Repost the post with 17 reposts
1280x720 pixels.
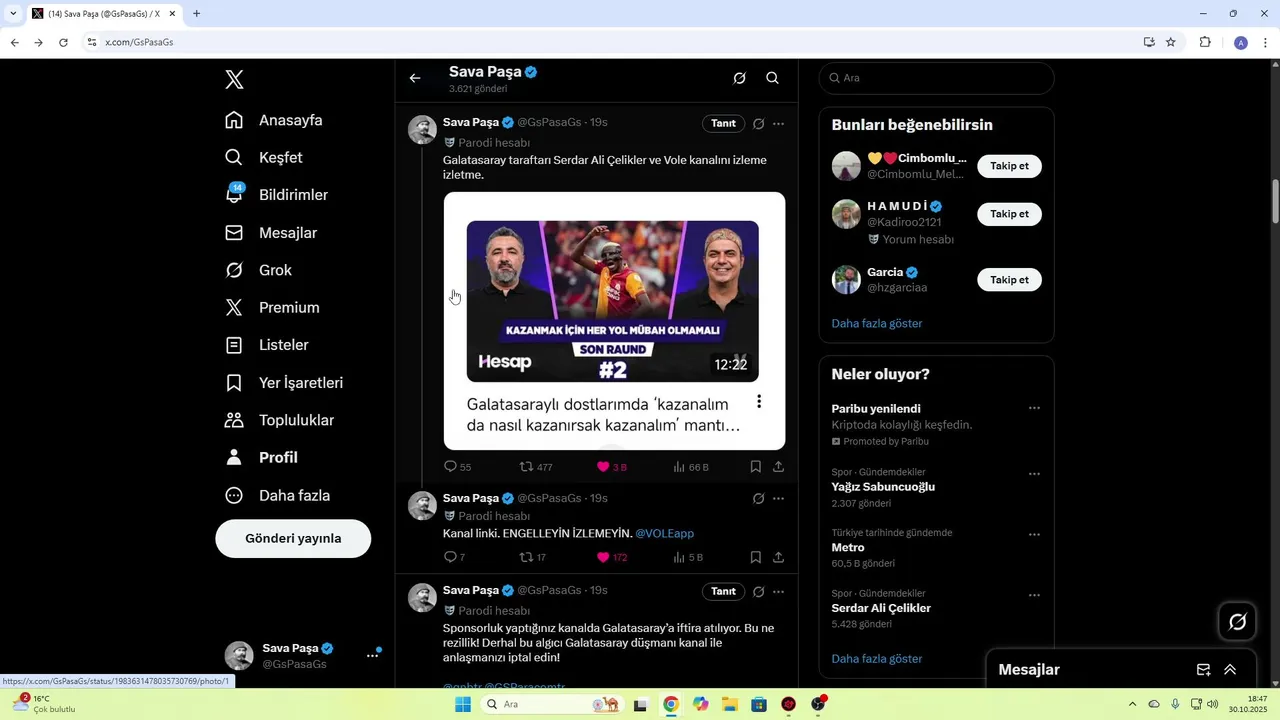(533, 557)
